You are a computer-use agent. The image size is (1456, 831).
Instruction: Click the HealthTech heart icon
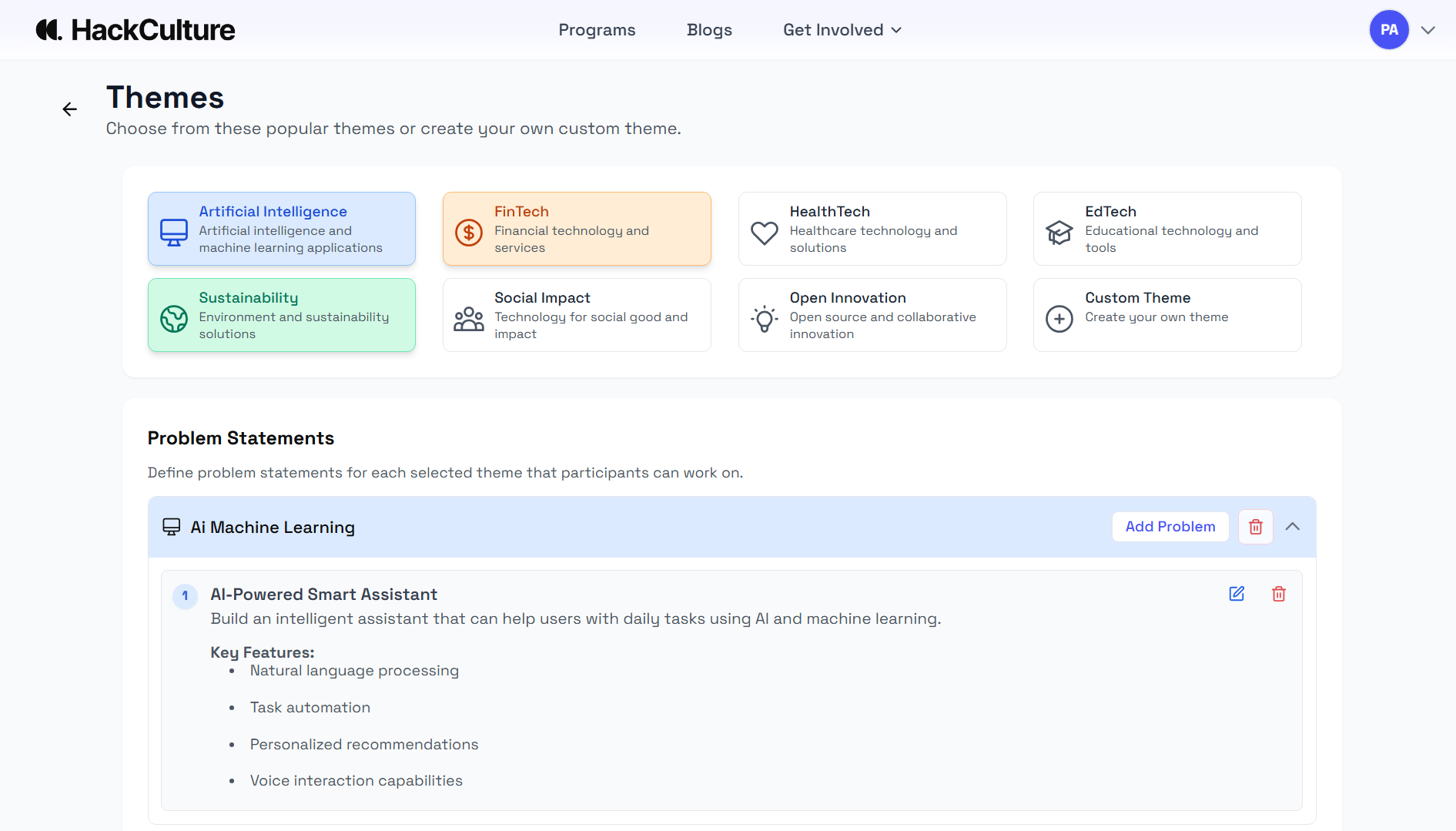(764, 233)
